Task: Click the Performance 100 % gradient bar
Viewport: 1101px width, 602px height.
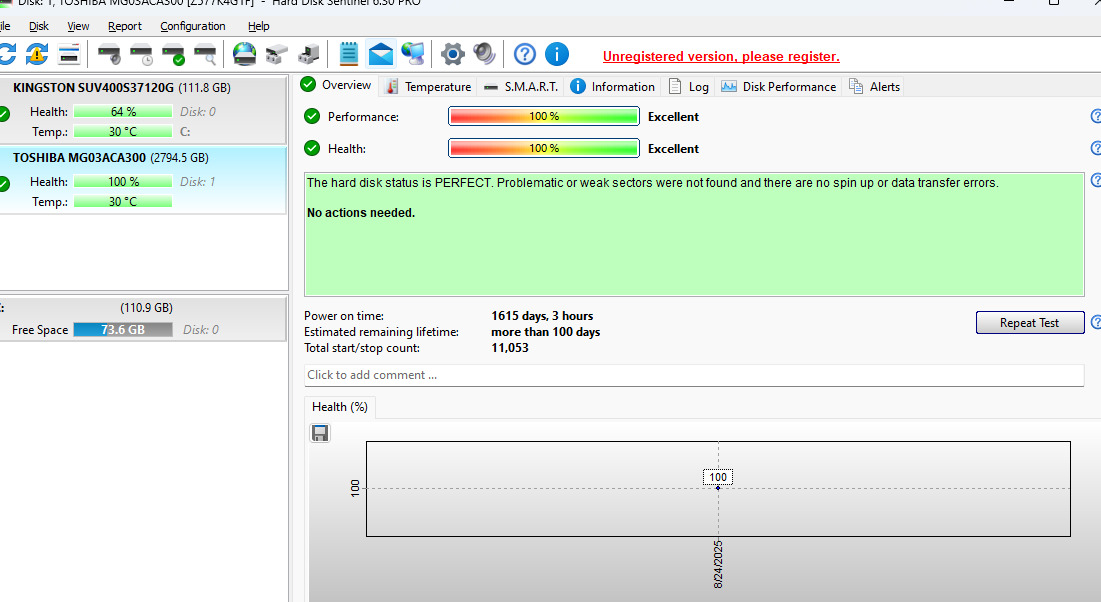Action: (543, 117)
